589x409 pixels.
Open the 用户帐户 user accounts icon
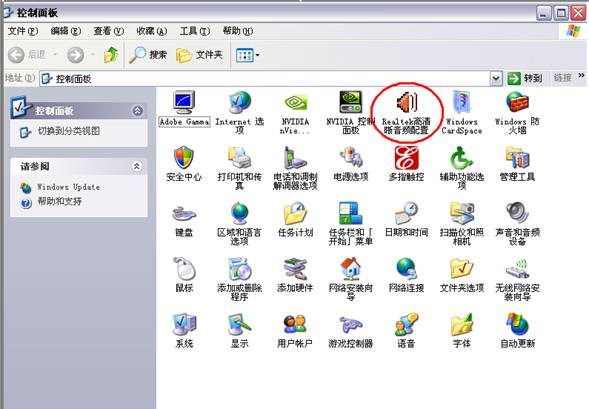pyautogui.click(x=295, y=331)
